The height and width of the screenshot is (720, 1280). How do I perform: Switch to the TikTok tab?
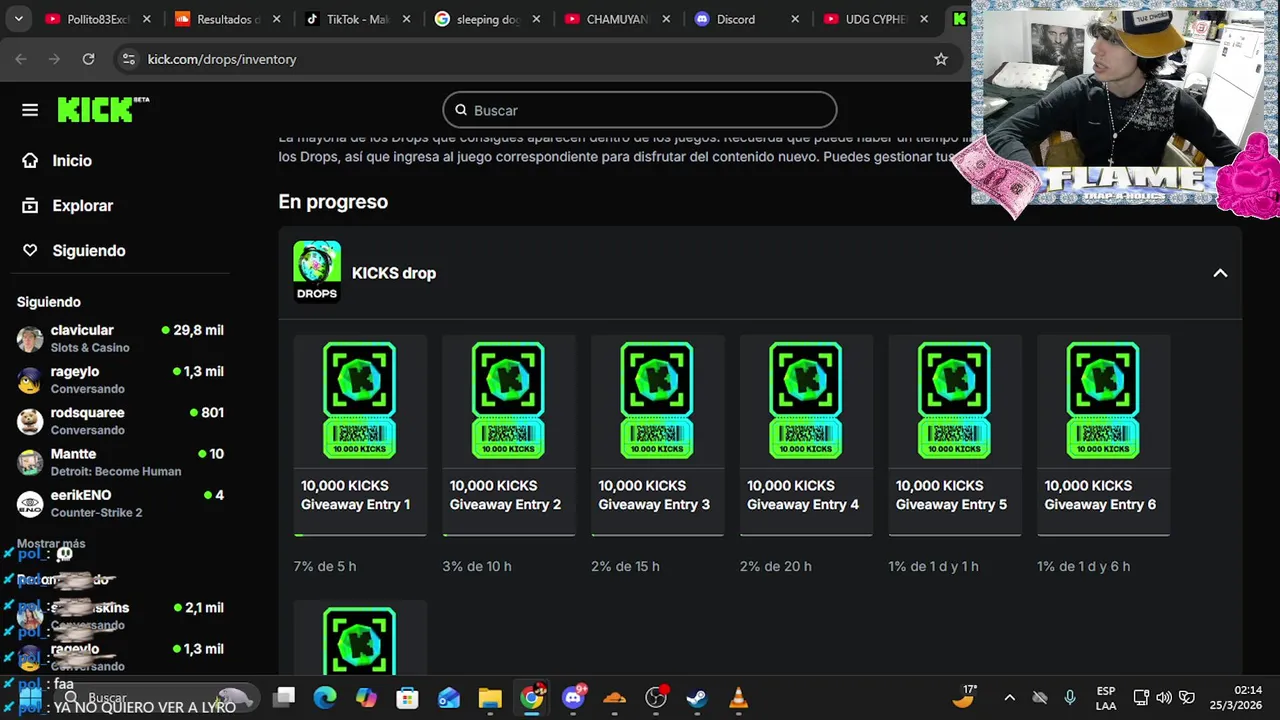[x=357, y=19]
